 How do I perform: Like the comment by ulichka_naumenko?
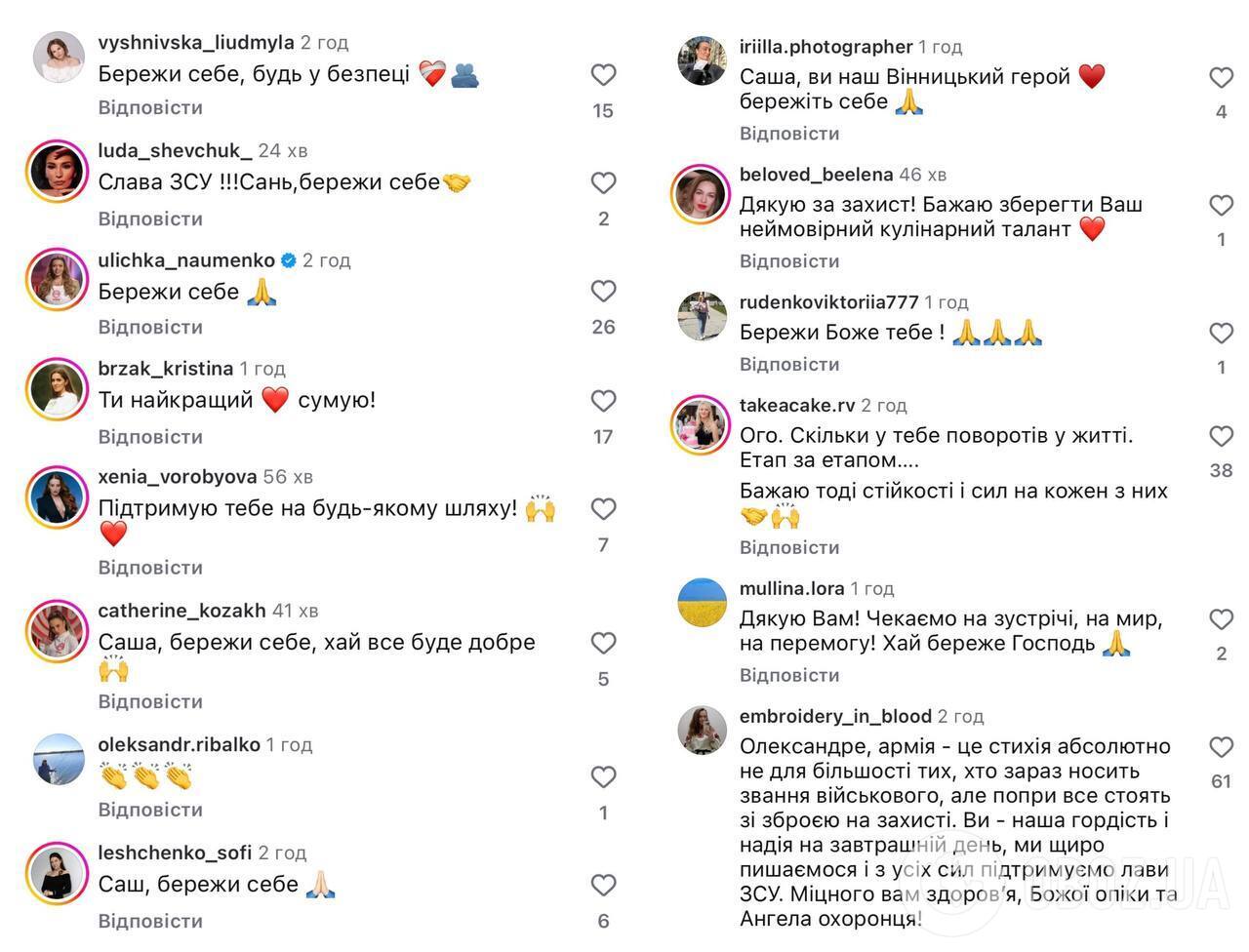click(x=603, y=291)
